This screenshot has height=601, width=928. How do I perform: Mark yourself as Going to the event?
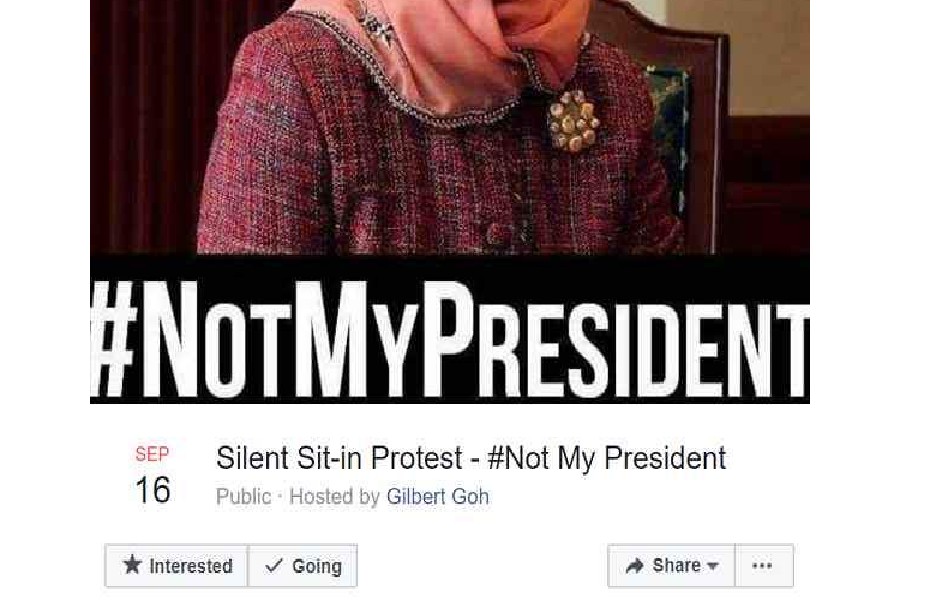(x=303, y=566)
